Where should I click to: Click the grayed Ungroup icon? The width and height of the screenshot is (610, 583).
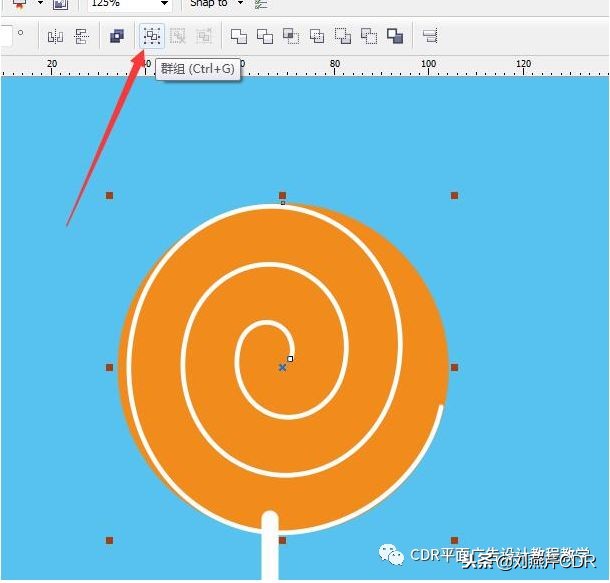[178, 36]
